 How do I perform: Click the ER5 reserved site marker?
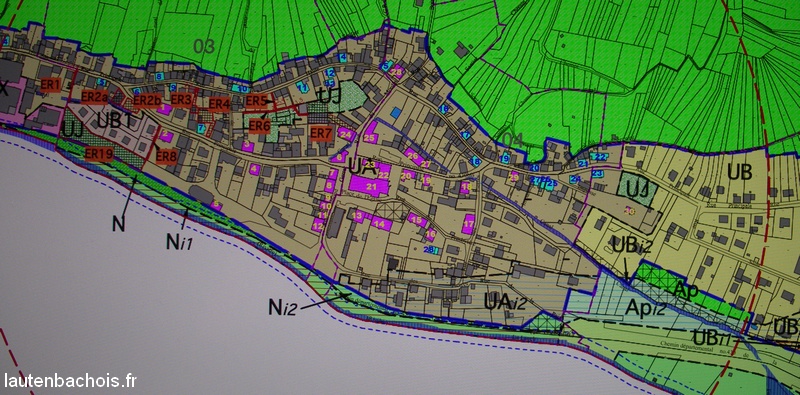[x=256, y=101]
